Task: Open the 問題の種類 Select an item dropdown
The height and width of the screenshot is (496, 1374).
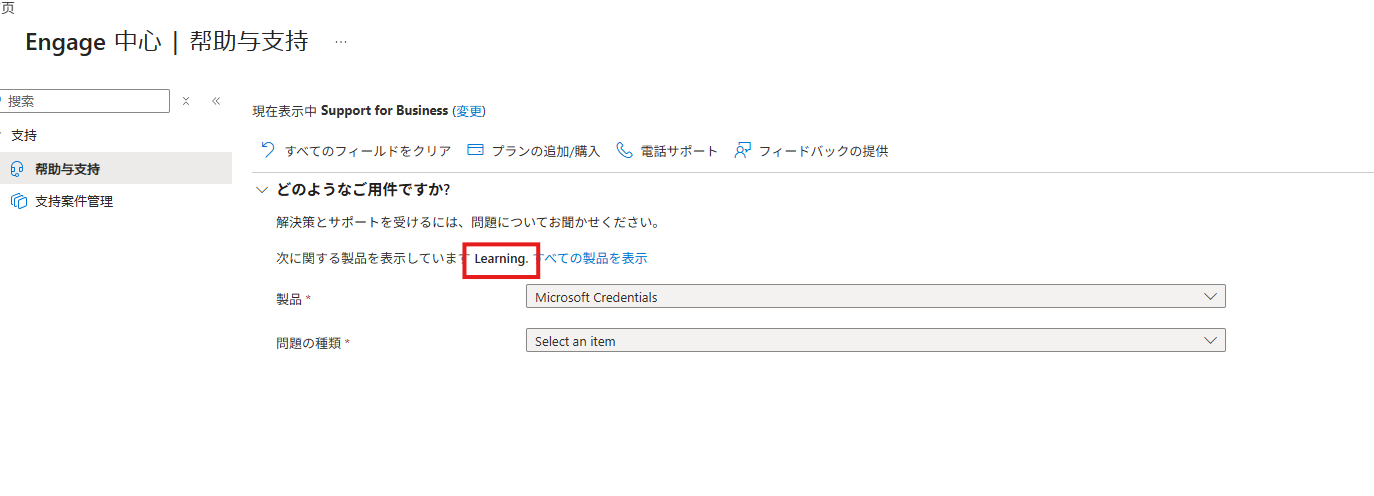Action: 875,341
